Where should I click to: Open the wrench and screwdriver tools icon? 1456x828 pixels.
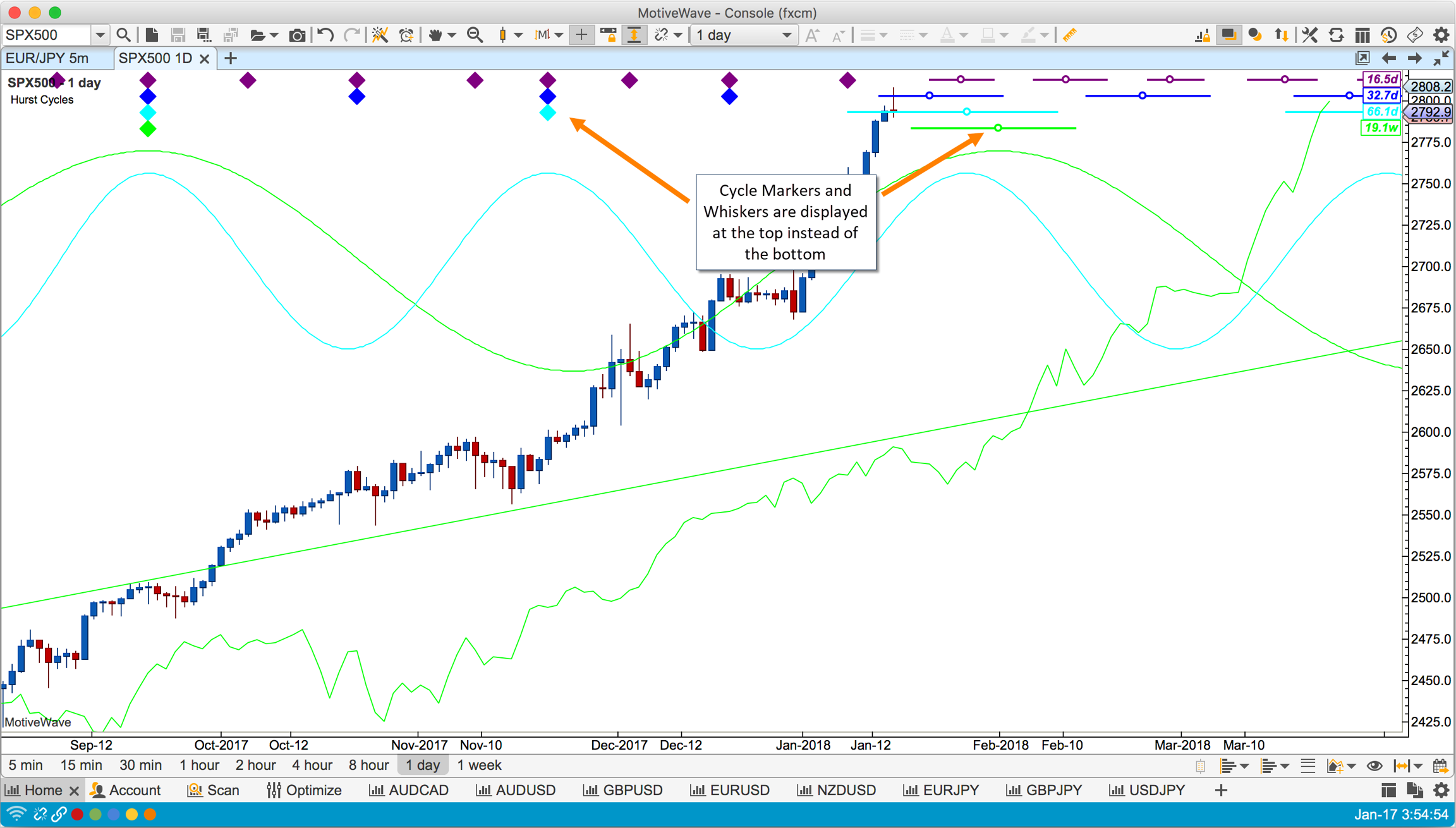pos(1309,35)
